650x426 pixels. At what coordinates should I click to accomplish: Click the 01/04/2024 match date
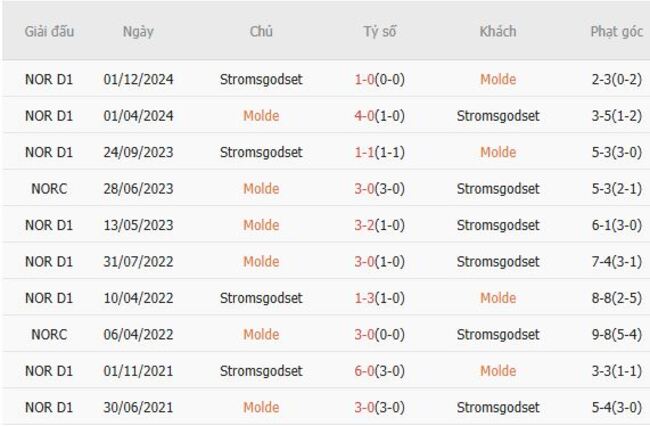click(x=138, y=116)
